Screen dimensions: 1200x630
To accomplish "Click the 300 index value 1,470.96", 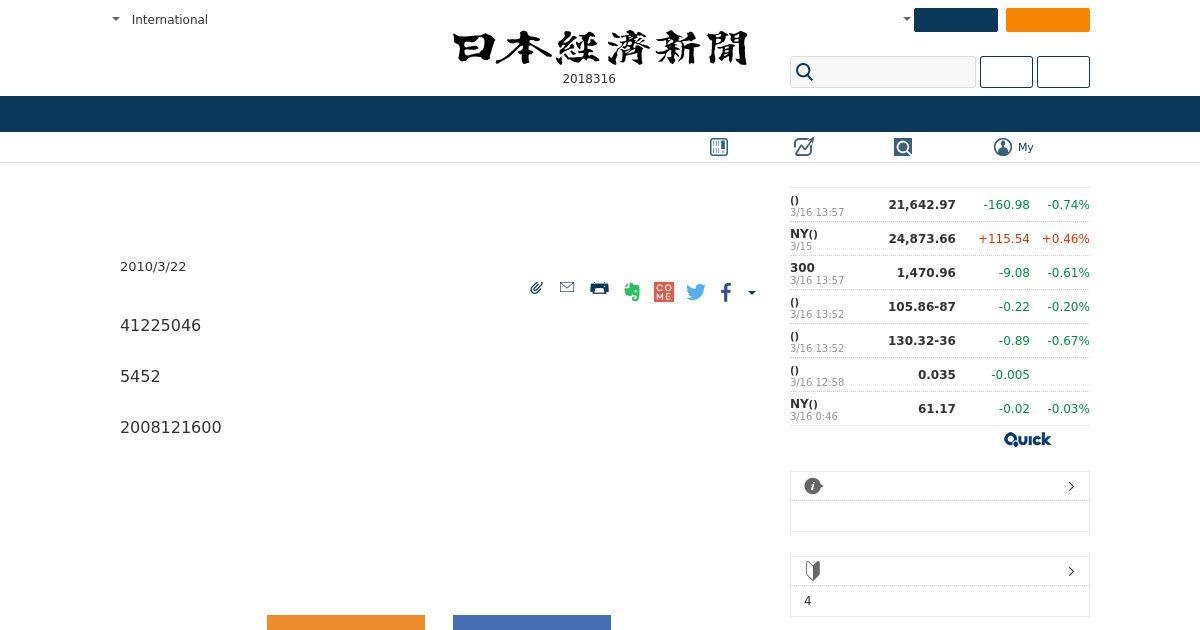I will [926, 272].
